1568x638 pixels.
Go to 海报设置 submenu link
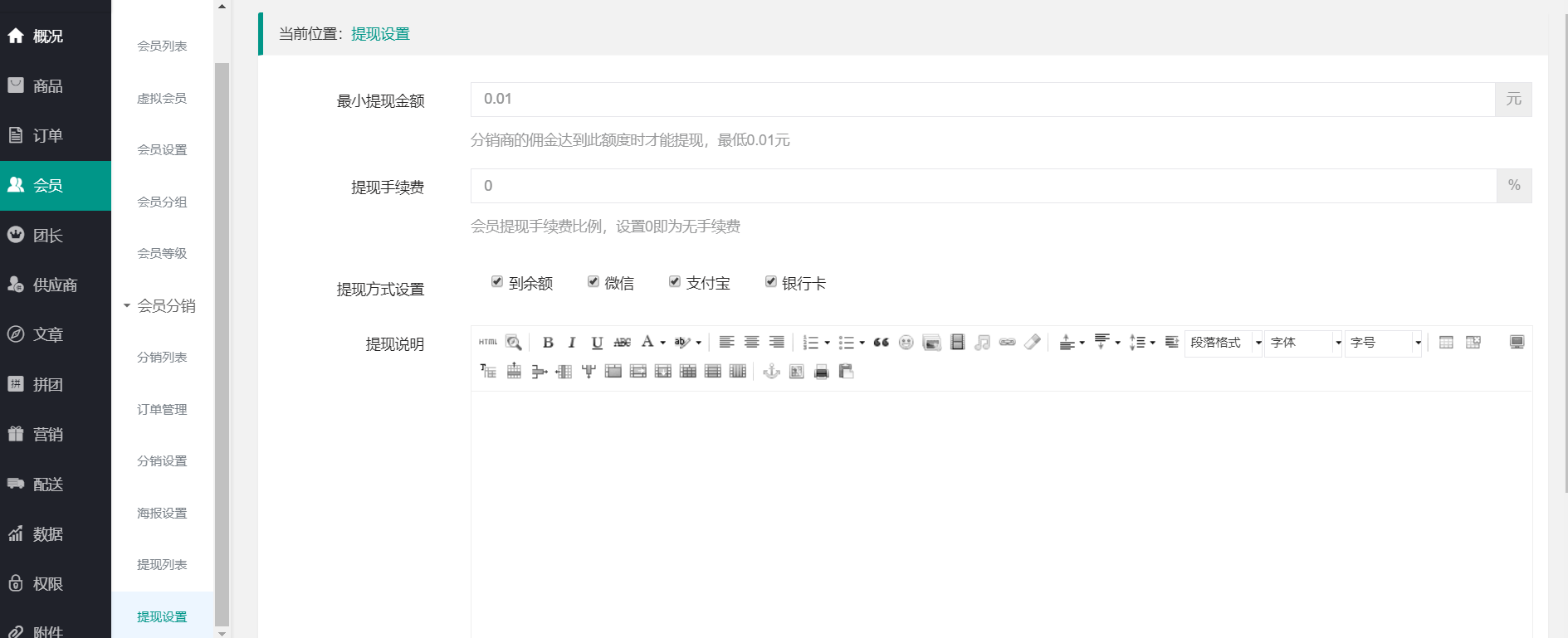coord(162,513)
